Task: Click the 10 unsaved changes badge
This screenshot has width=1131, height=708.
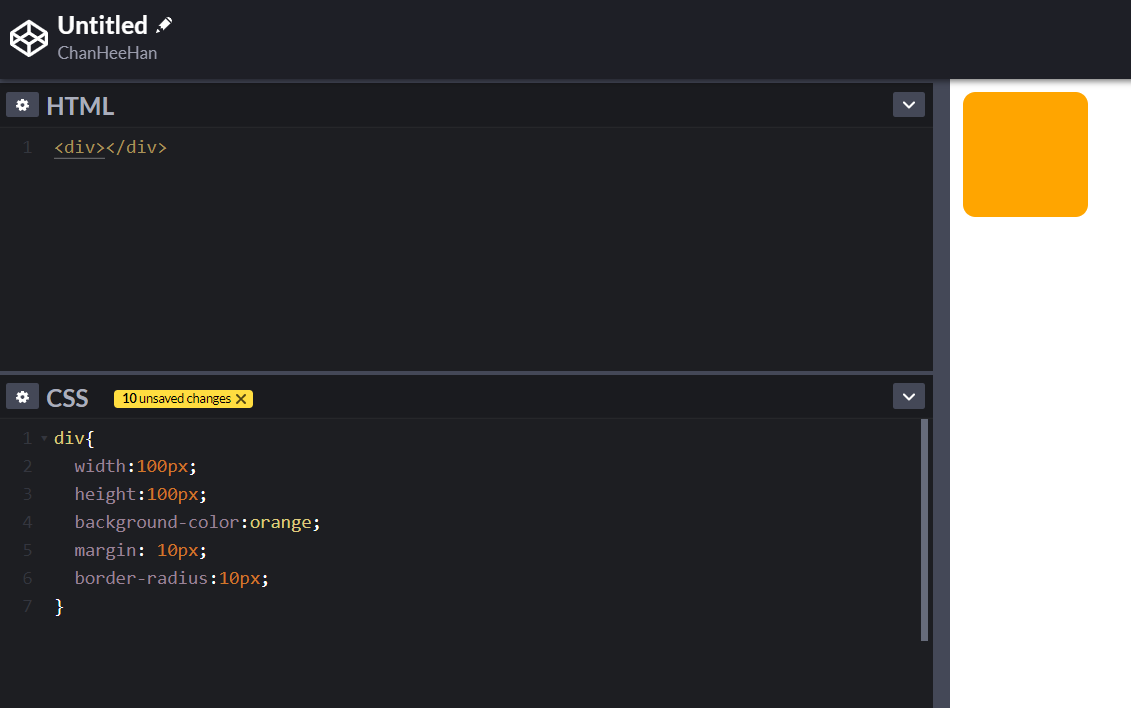Action: (x=176, y=399)
